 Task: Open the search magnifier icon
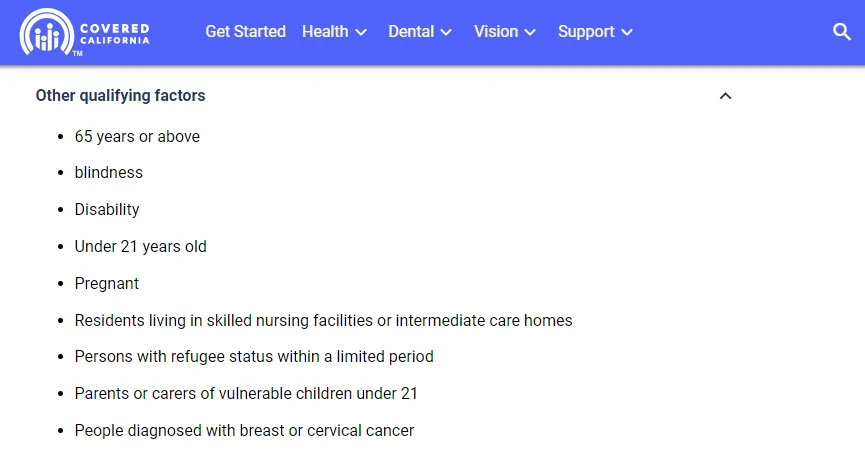point(841,32)
